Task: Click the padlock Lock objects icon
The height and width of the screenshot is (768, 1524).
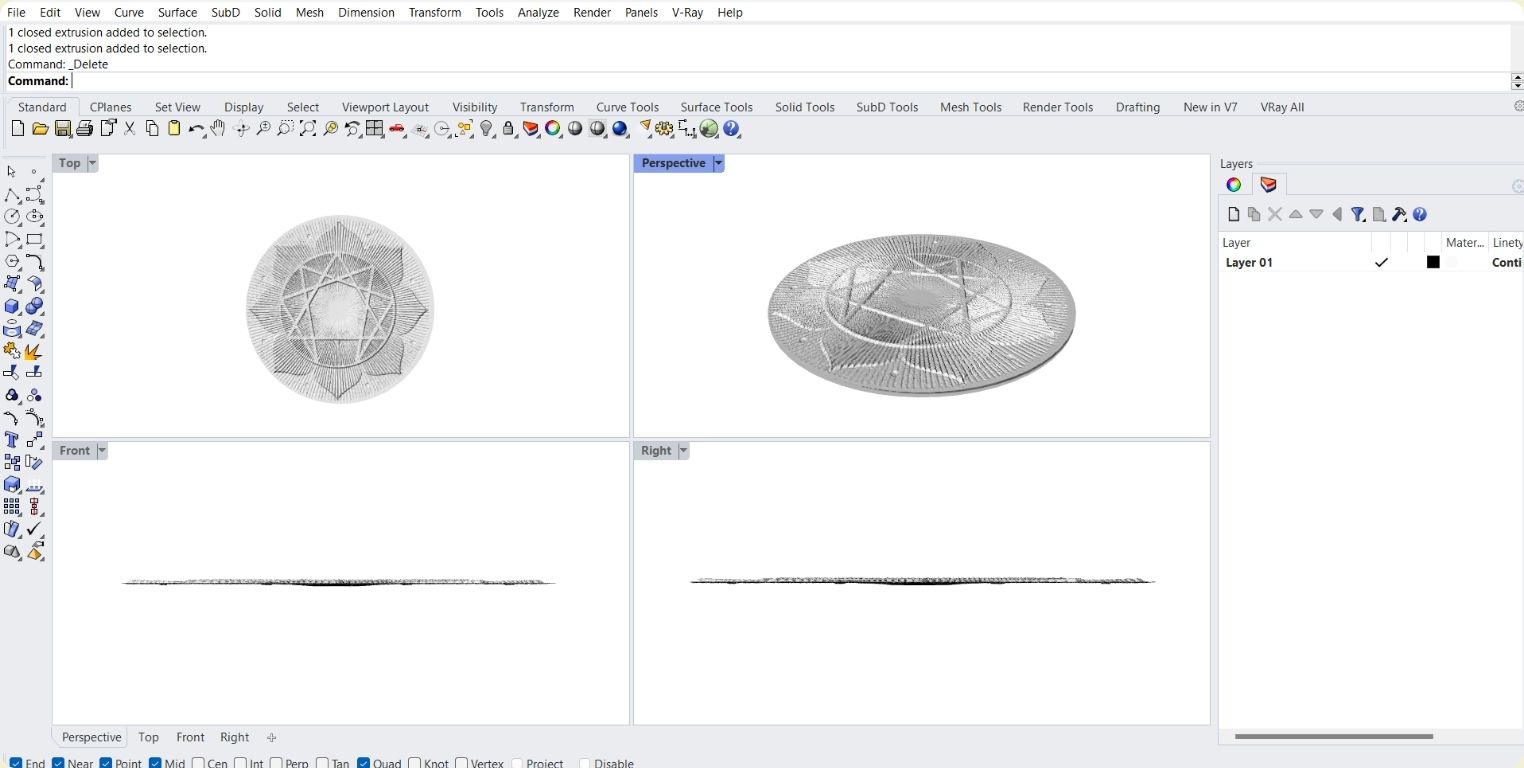Action: click(509, 129)
